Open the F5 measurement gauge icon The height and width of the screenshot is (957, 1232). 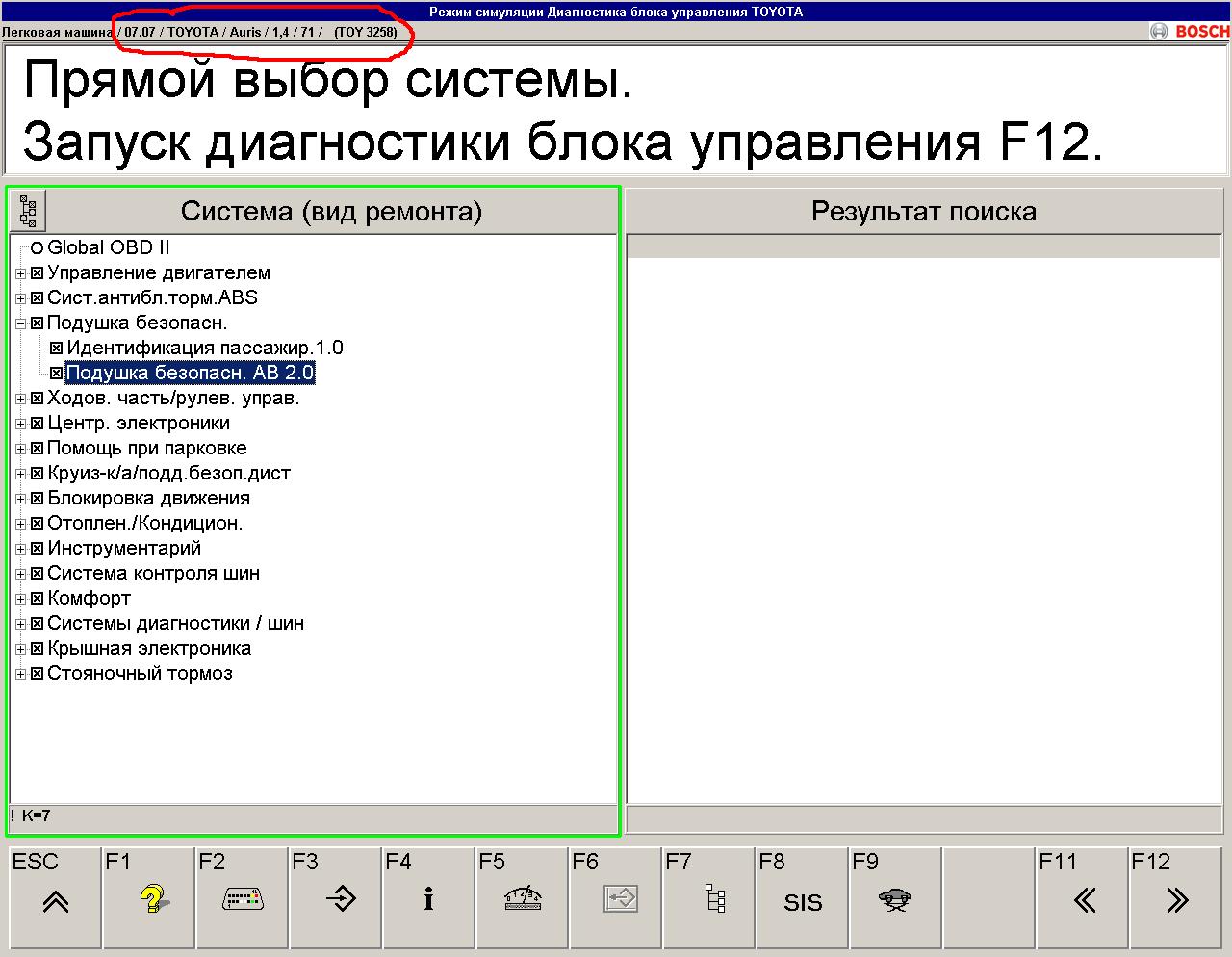click(x=522, y=898)
